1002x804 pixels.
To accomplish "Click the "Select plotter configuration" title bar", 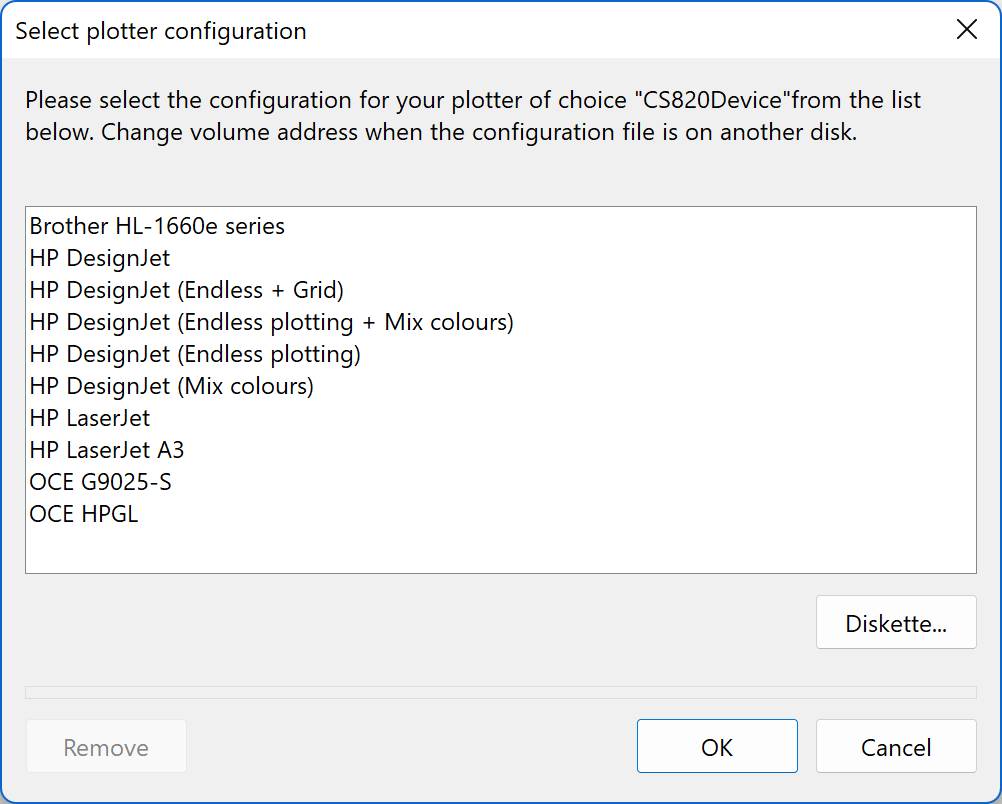I will tap(400, 30).
